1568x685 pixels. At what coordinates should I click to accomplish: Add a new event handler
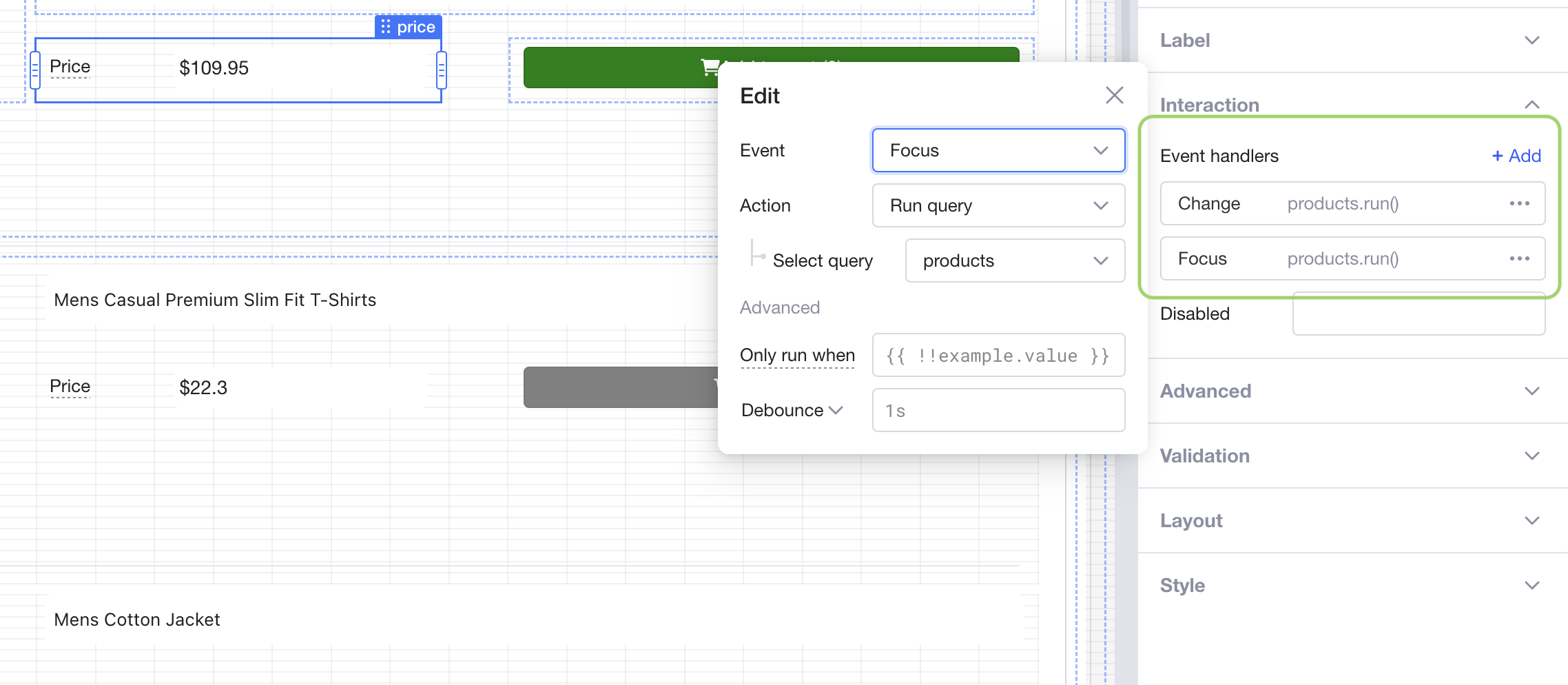tap(1516, 156)
